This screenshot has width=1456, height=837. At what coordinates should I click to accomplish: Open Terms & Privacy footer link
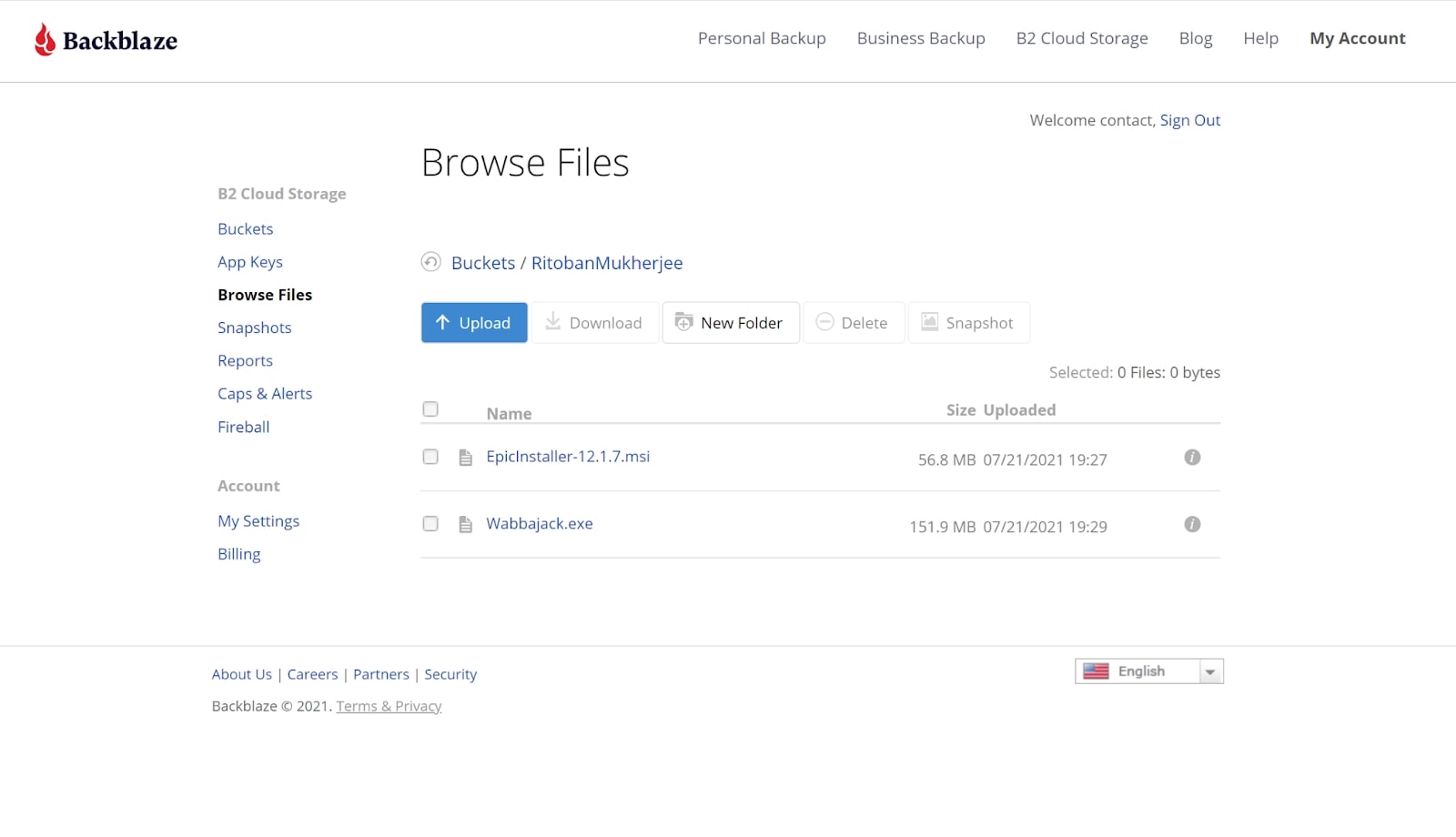(389, 706)
